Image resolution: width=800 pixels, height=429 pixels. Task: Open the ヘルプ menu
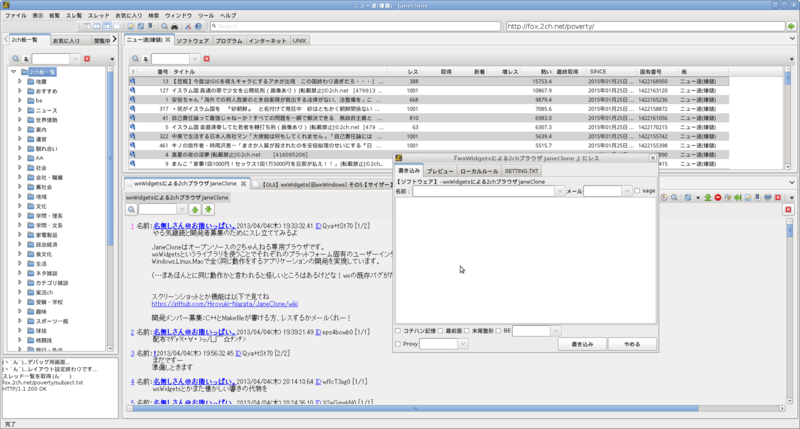coord(228,16)
